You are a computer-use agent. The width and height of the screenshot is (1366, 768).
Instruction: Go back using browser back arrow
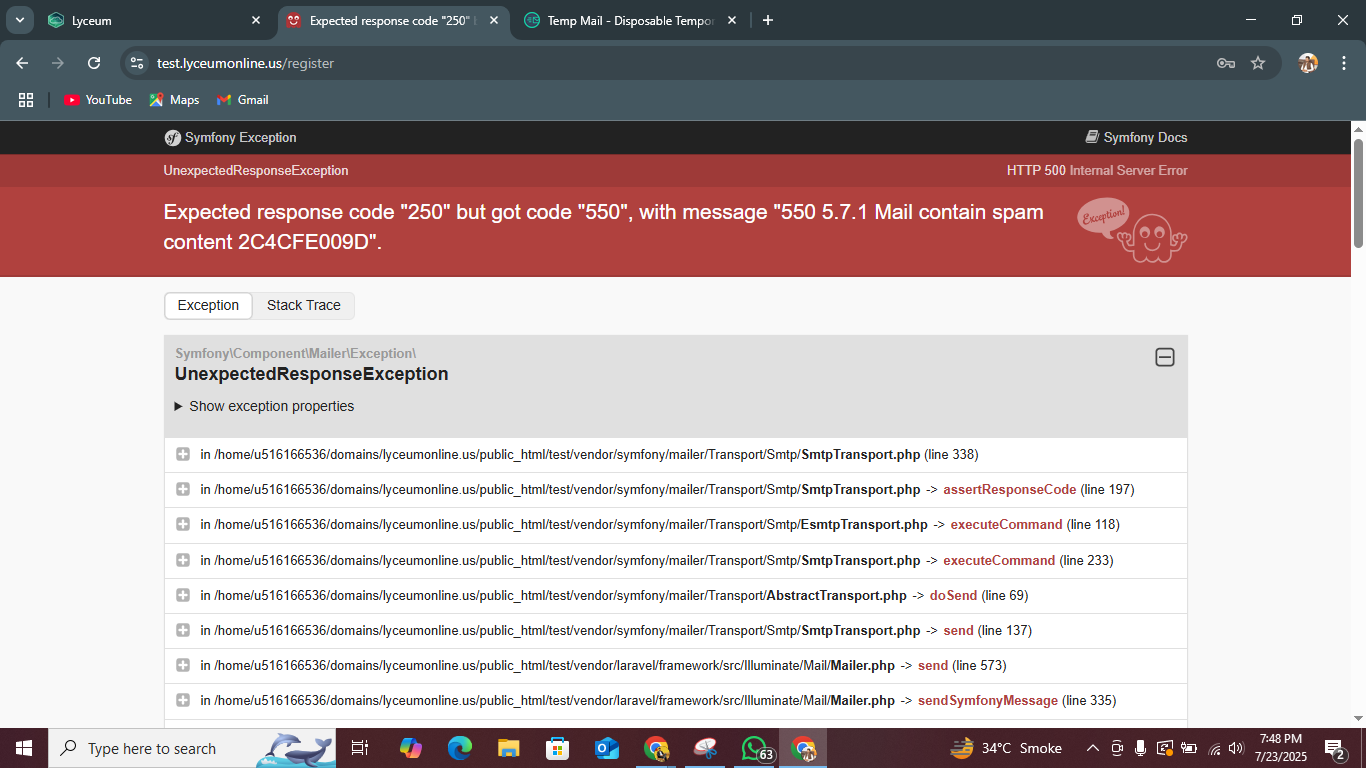[x=22, y=63]
